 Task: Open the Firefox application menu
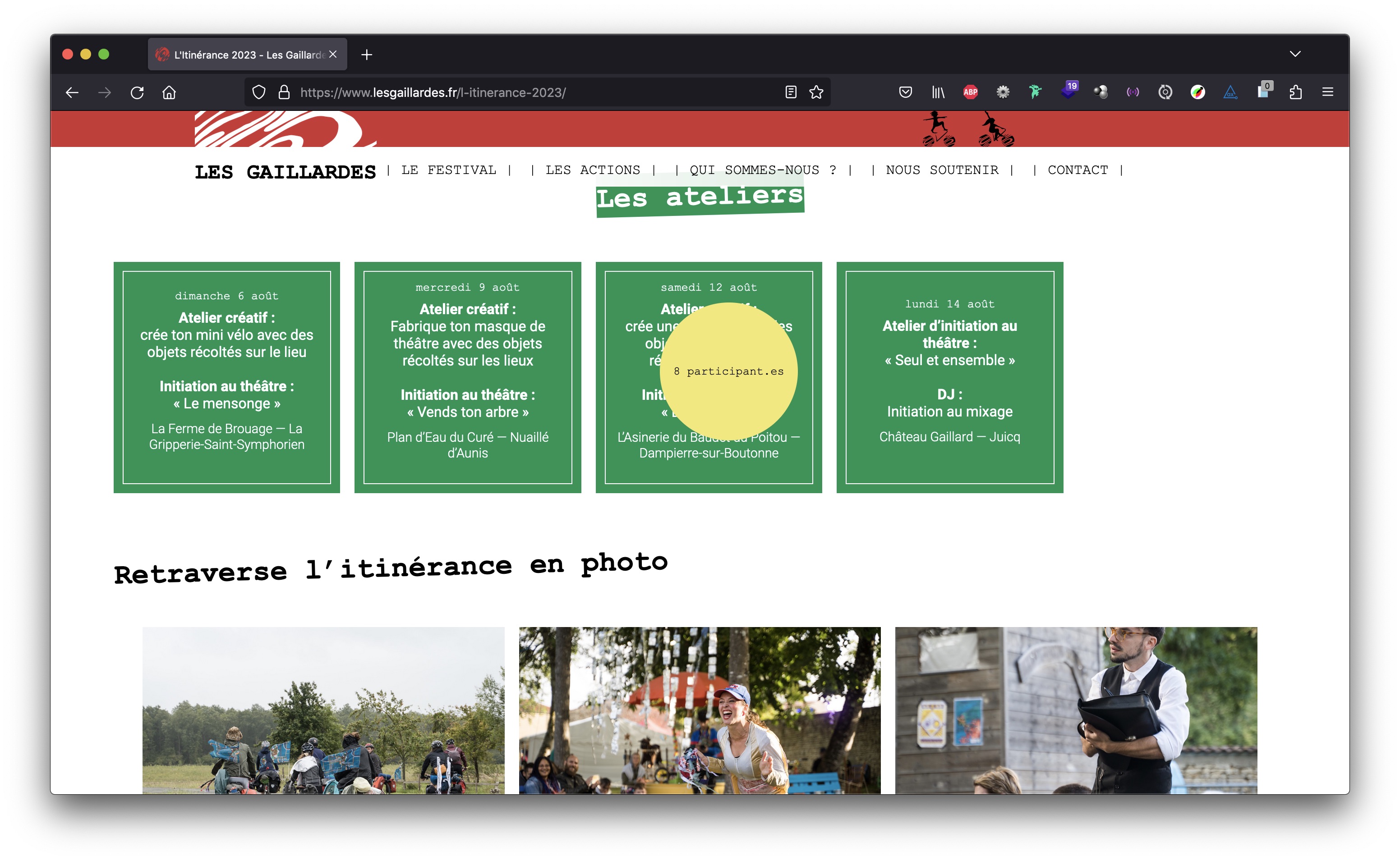click(1328, 92)
